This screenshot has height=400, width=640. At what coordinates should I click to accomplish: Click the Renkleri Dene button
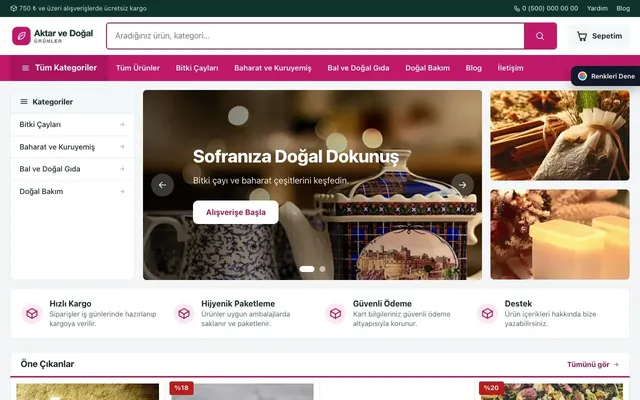(x=606, y=76)
